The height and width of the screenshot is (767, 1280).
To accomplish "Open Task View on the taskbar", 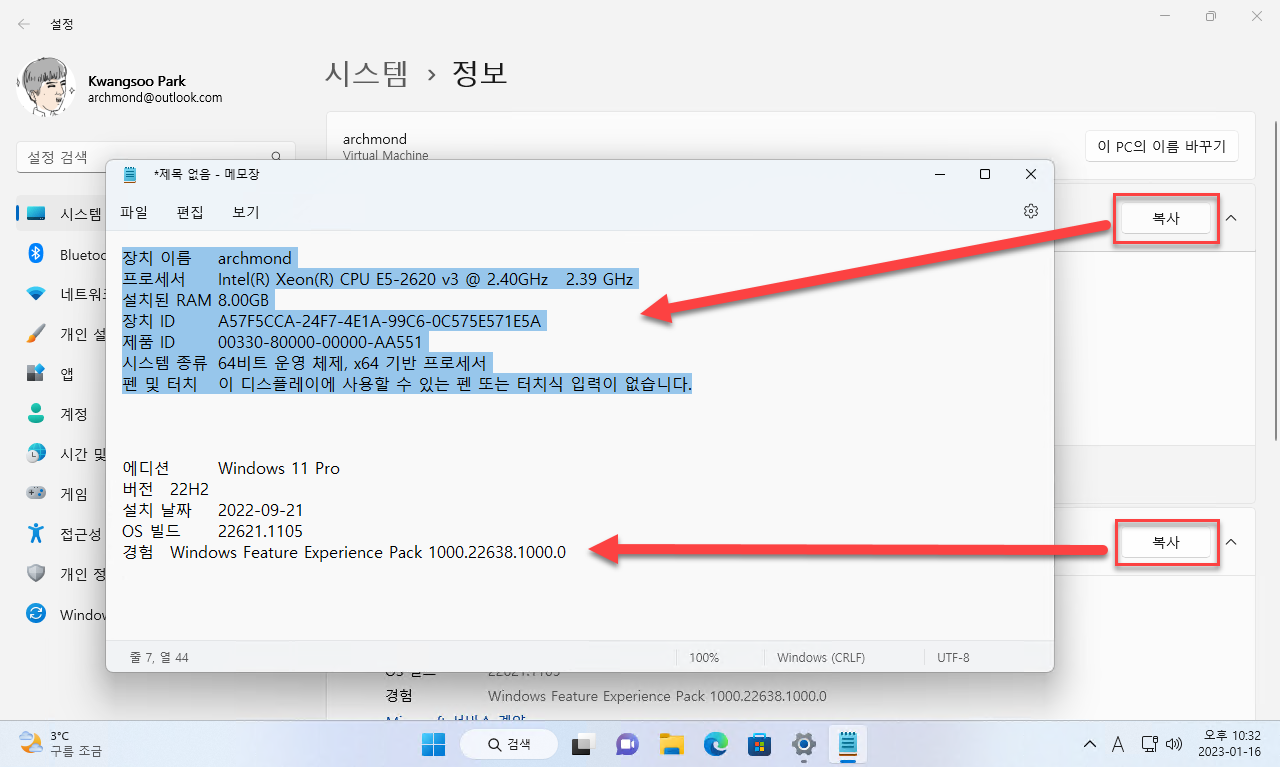I will tap(581, 744).
